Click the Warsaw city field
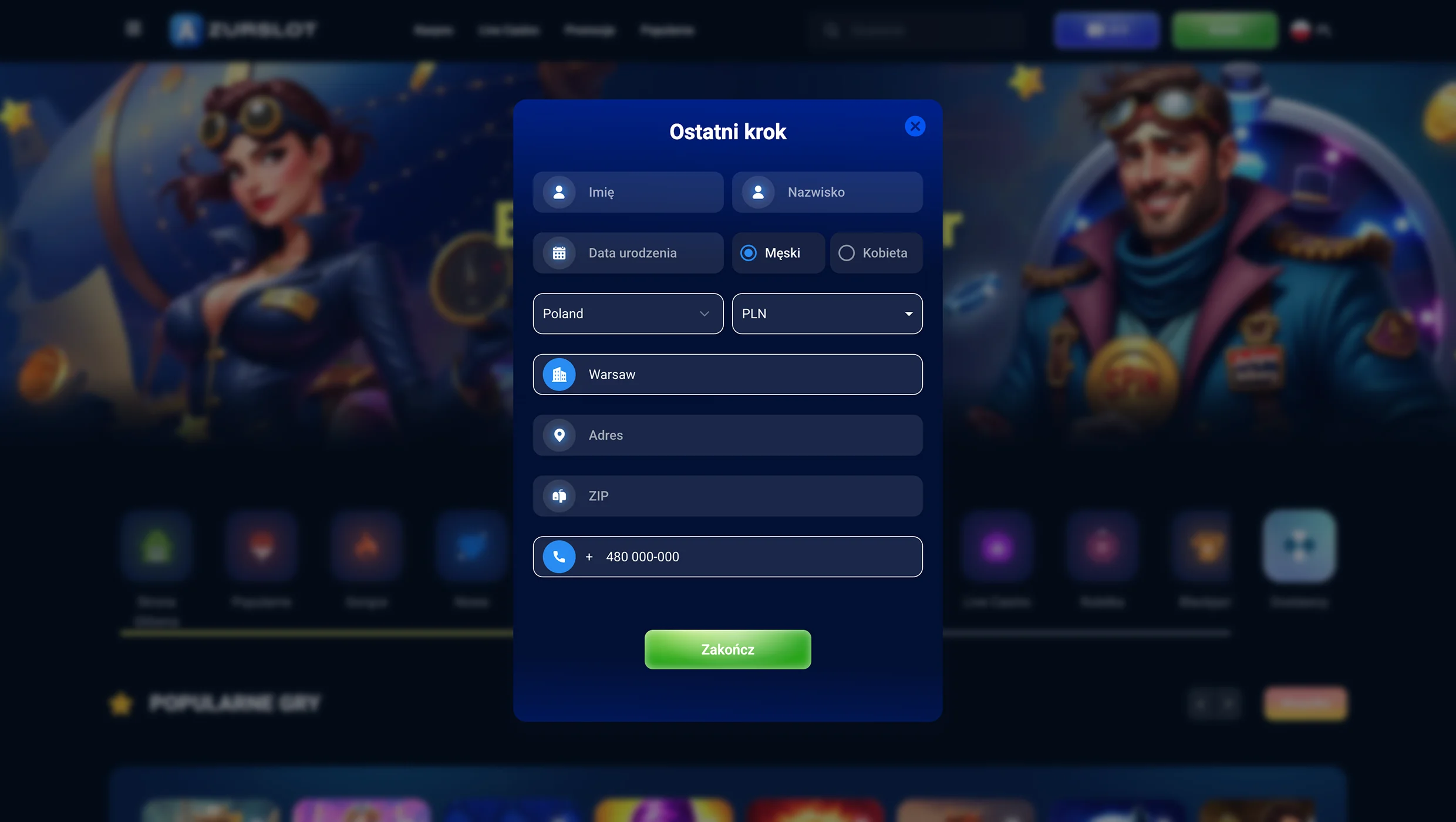 [x=727, y=375]
